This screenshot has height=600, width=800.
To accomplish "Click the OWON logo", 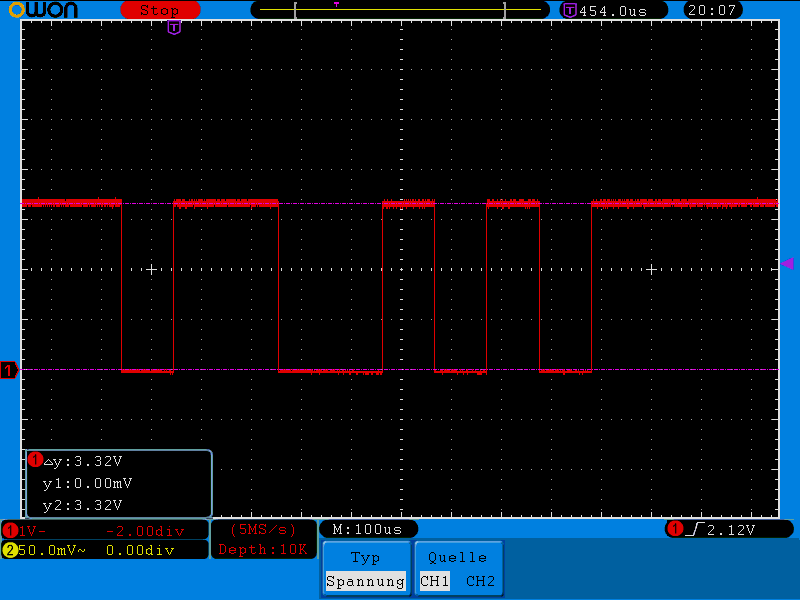I will click(43, 10).
